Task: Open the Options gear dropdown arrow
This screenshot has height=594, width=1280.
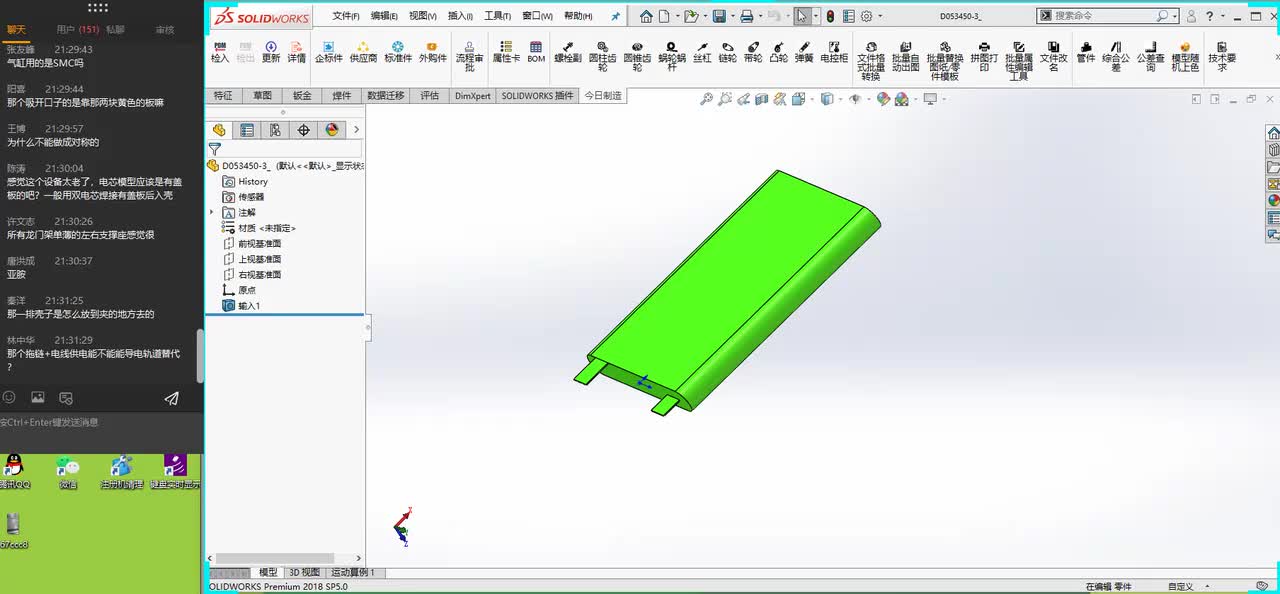Action: (880, 16)
